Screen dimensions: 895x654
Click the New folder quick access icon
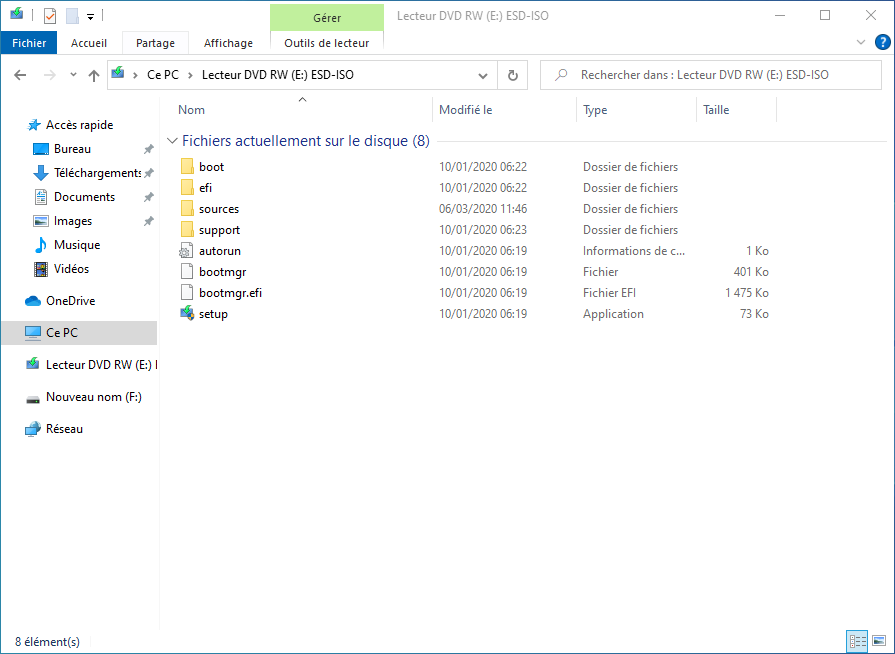72,16
